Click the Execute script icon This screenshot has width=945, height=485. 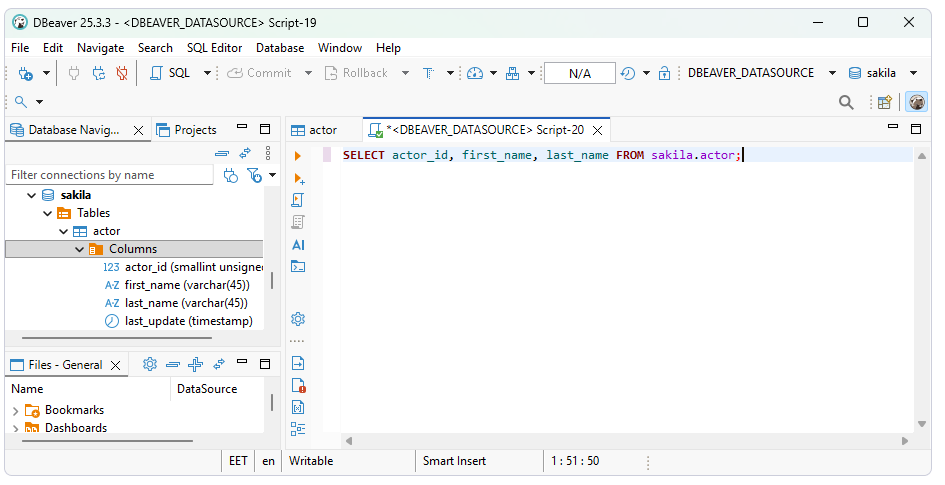[x=298, y=200]
